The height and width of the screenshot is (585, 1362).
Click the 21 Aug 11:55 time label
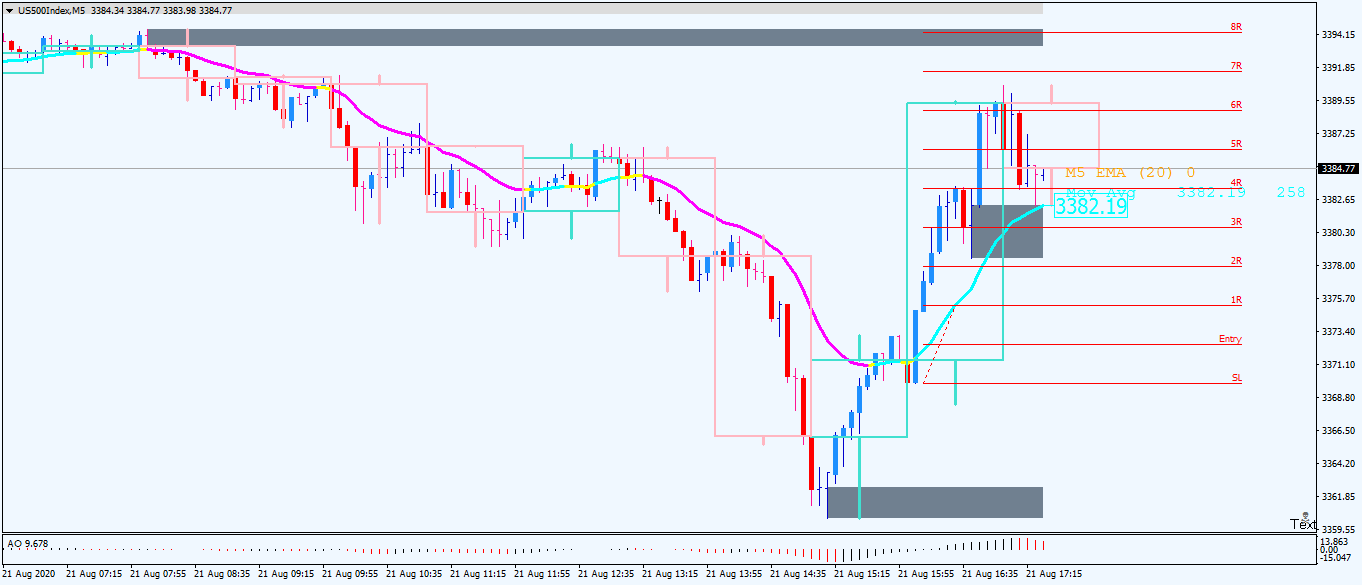[543, 575]
